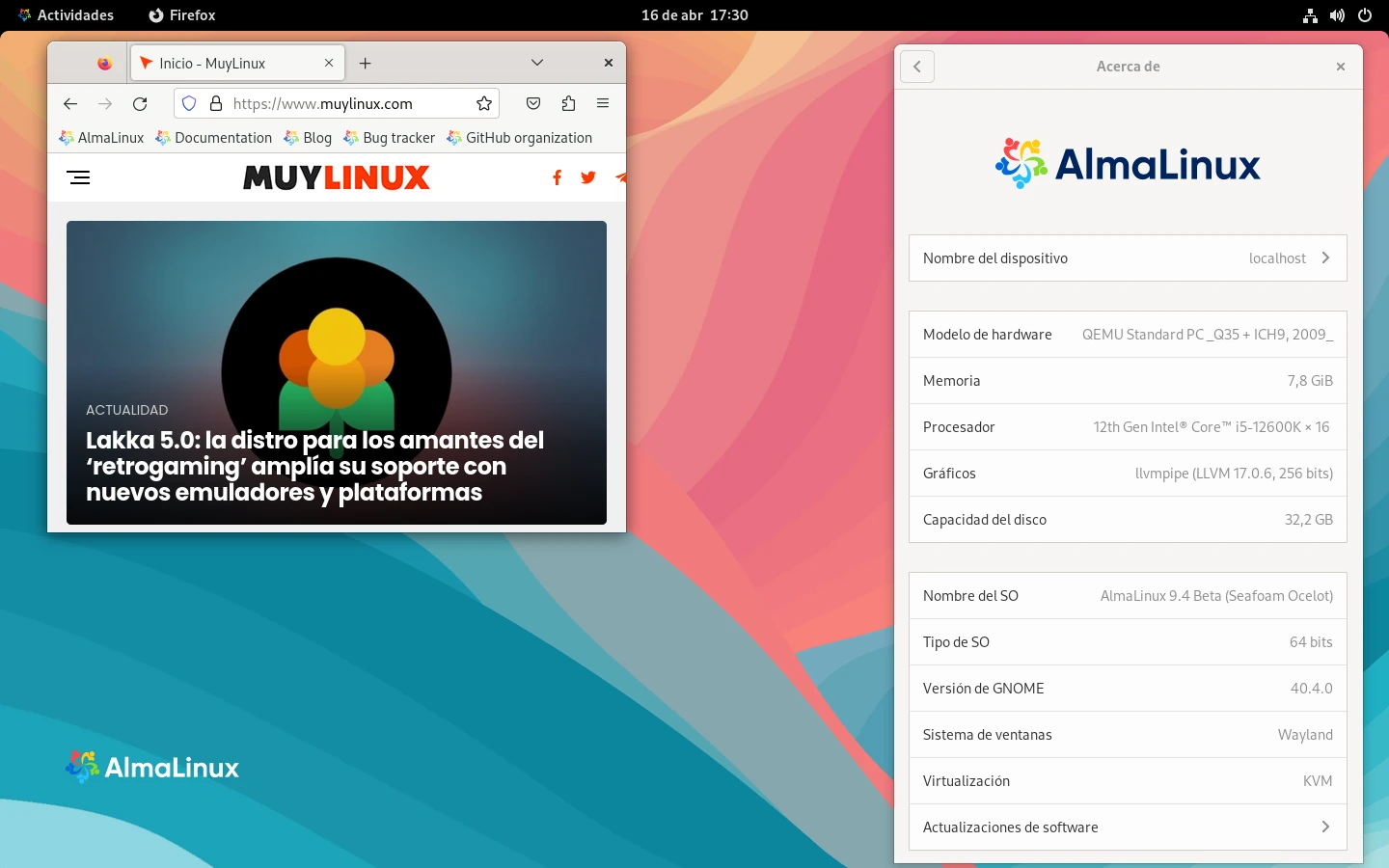The width and height of the screenshot is (1389, 868).
Task: Select the Inicio - MuyLinux tab
Action: point(237,64)
